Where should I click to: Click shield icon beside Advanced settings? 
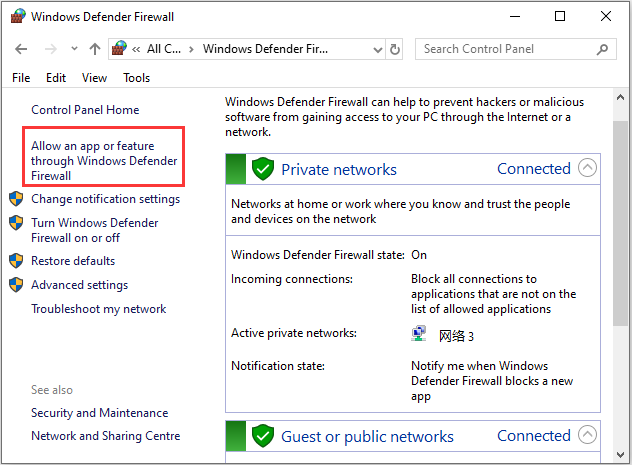pyautogui.click(x=16, y=284)
